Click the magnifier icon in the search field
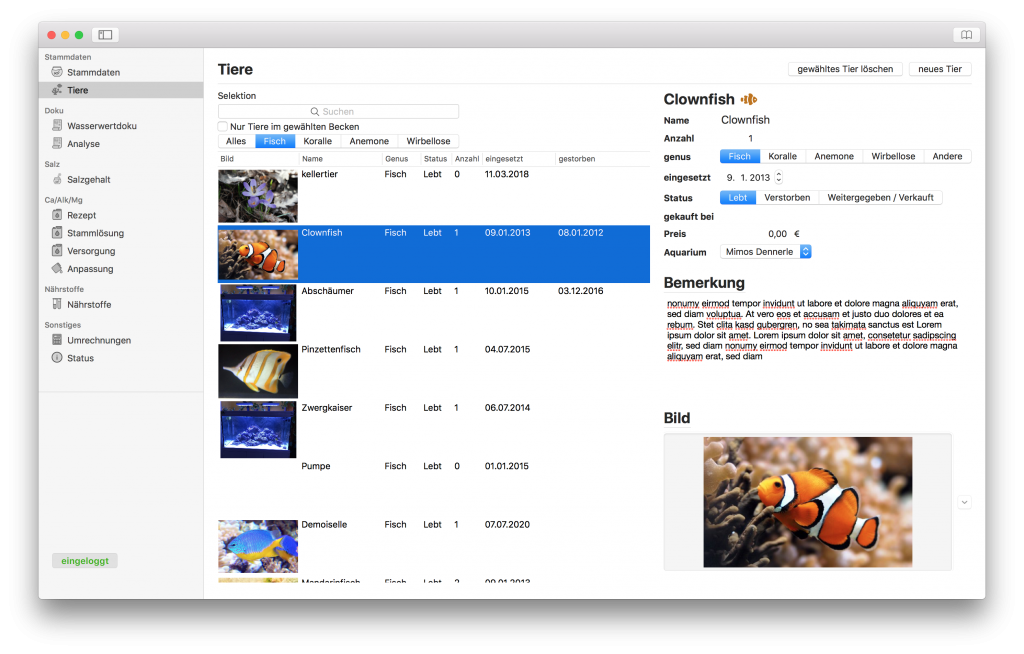Viewport: 1024px width, 654px height. 315,112
